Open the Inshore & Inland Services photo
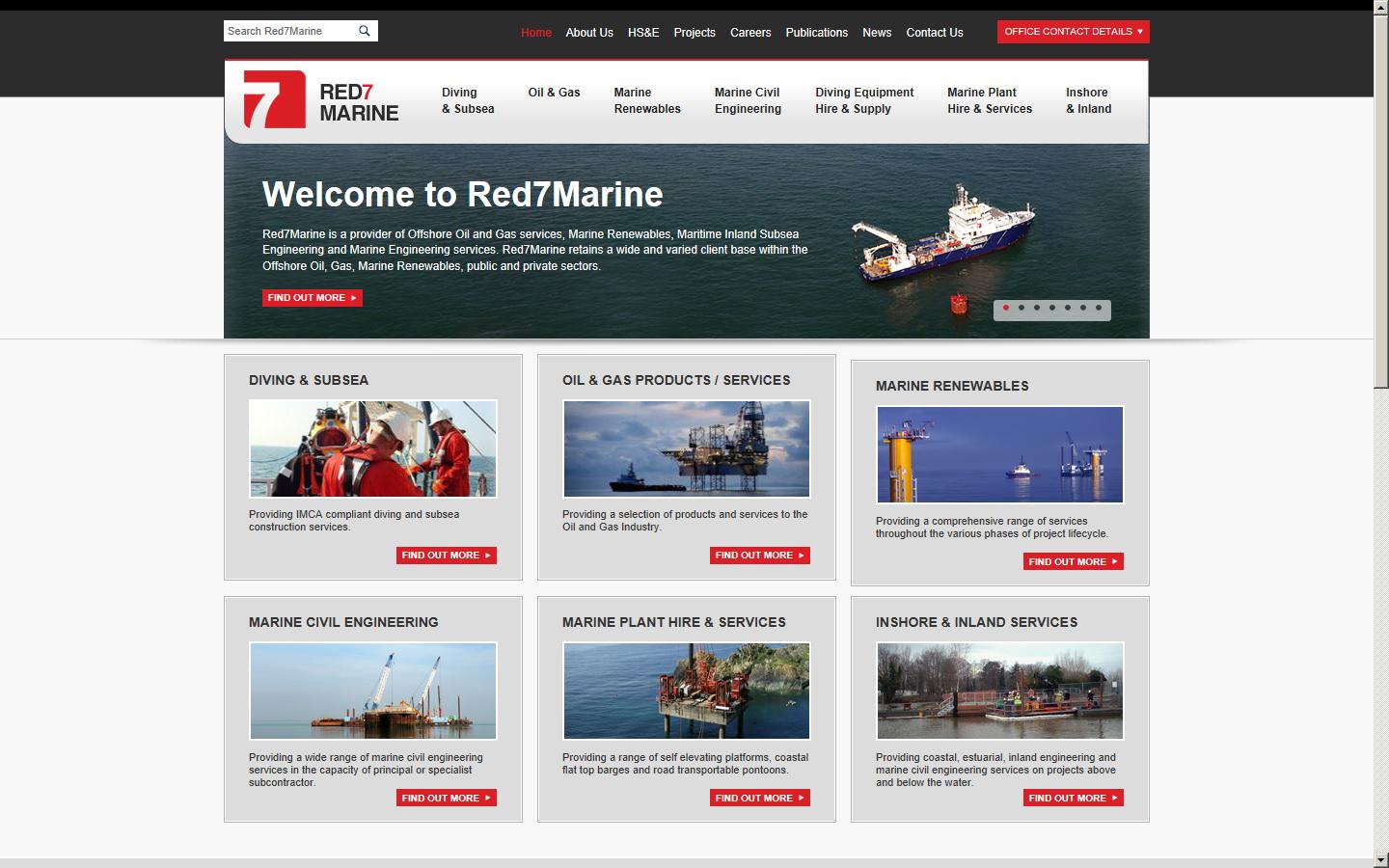 (999, 692)
